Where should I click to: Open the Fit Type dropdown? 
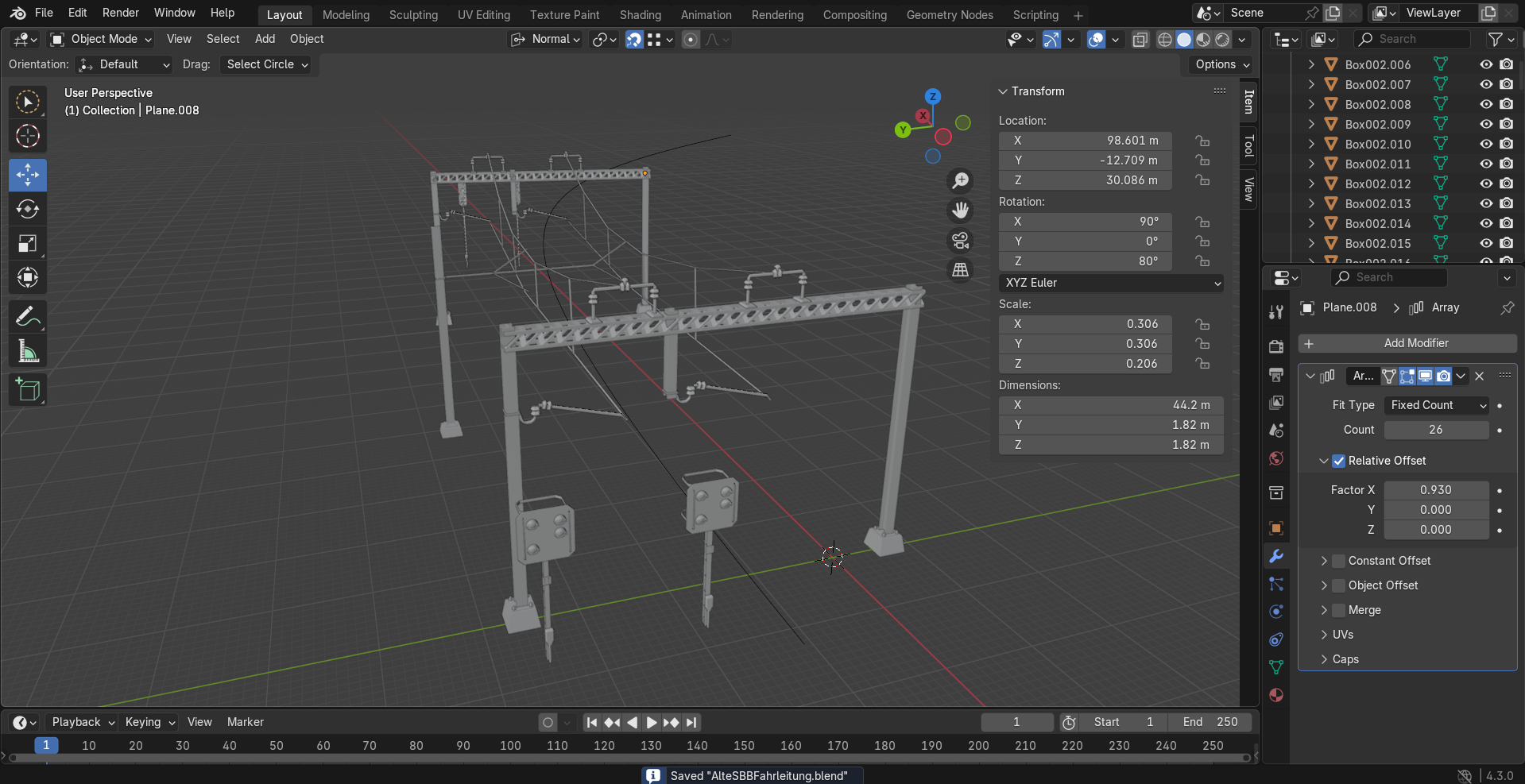tap(1437, 405)
